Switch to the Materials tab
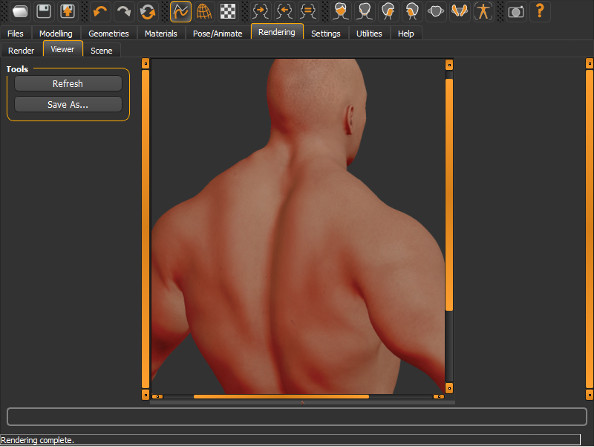This screenshot has height=447, width=594. click(x=161, y=33)
